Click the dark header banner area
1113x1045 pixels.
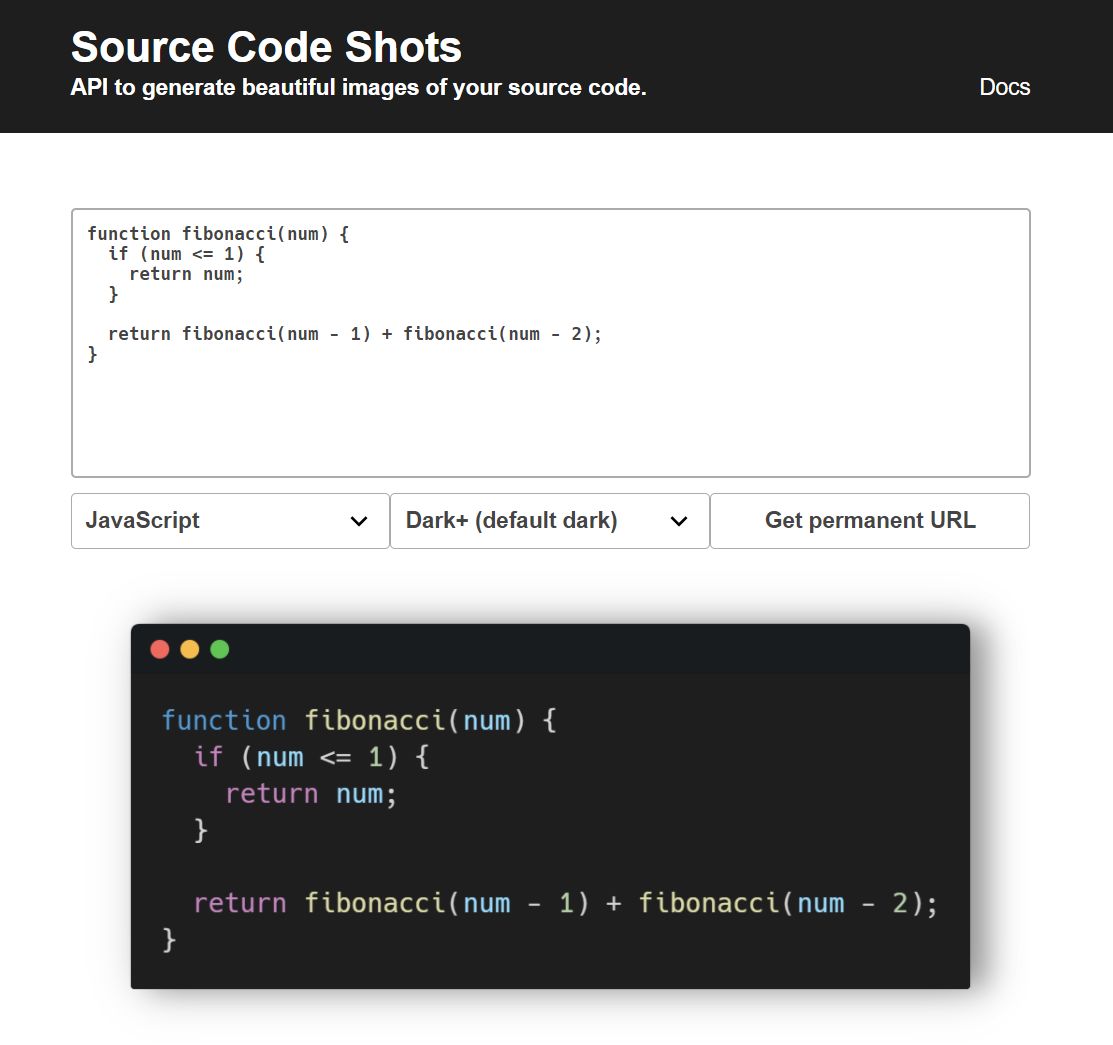[x=556, y=65]
